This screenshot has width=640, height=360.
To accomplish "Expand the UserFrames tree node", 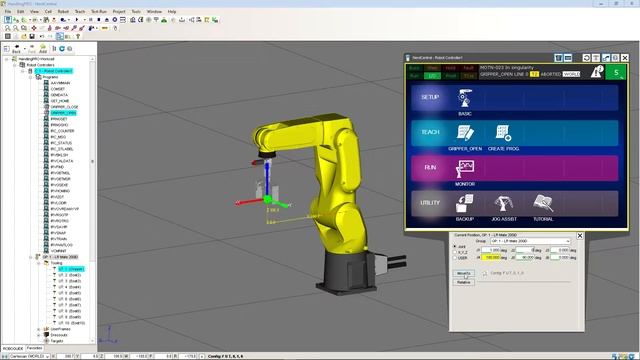I will pos(39,329).
